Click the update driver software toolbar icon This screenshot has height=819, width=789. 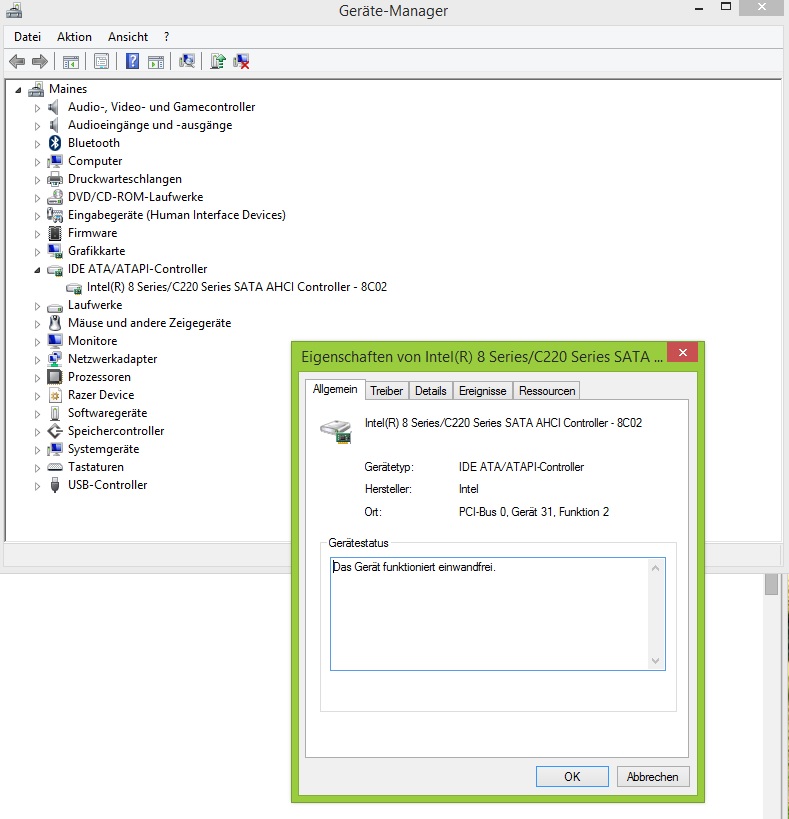click(x=217, y=62)
